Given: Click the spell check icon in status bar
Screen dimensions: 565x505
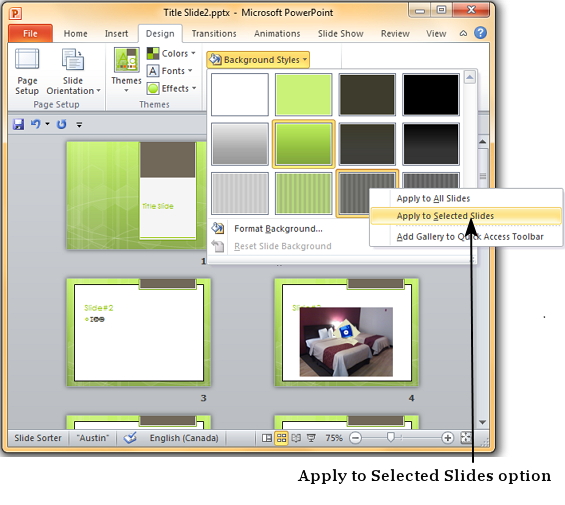Looking at the screenshot, I should [x=130, y=438].
